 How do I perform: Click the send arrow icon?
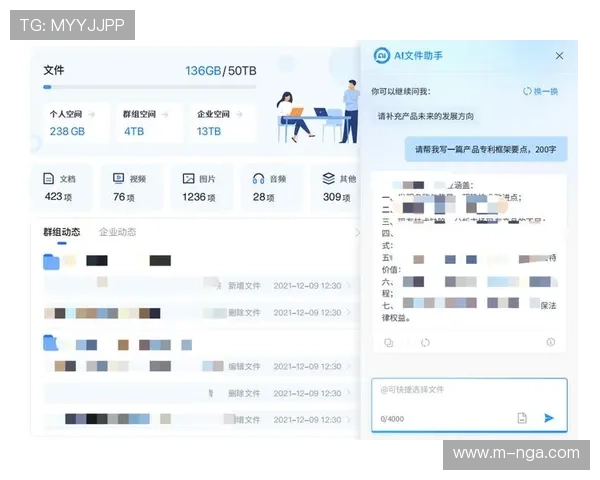pyautogui.click(x=549, y=418)
